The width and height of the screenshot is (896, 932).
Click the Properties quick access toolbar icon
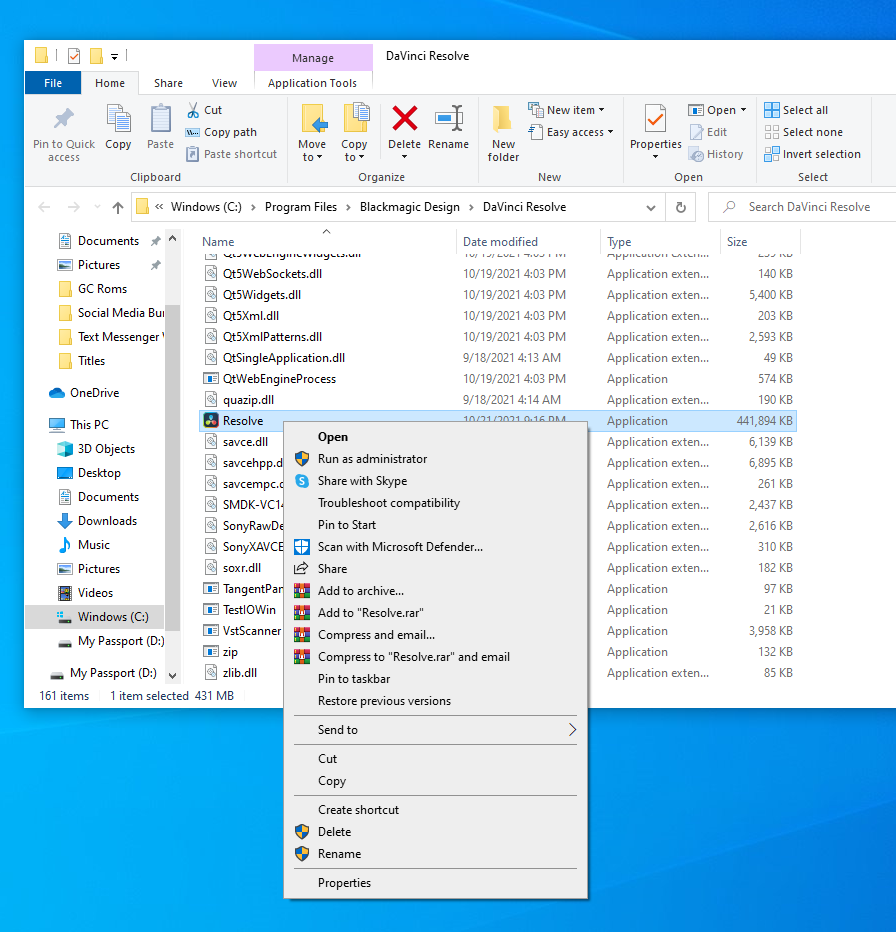point(74,56)
